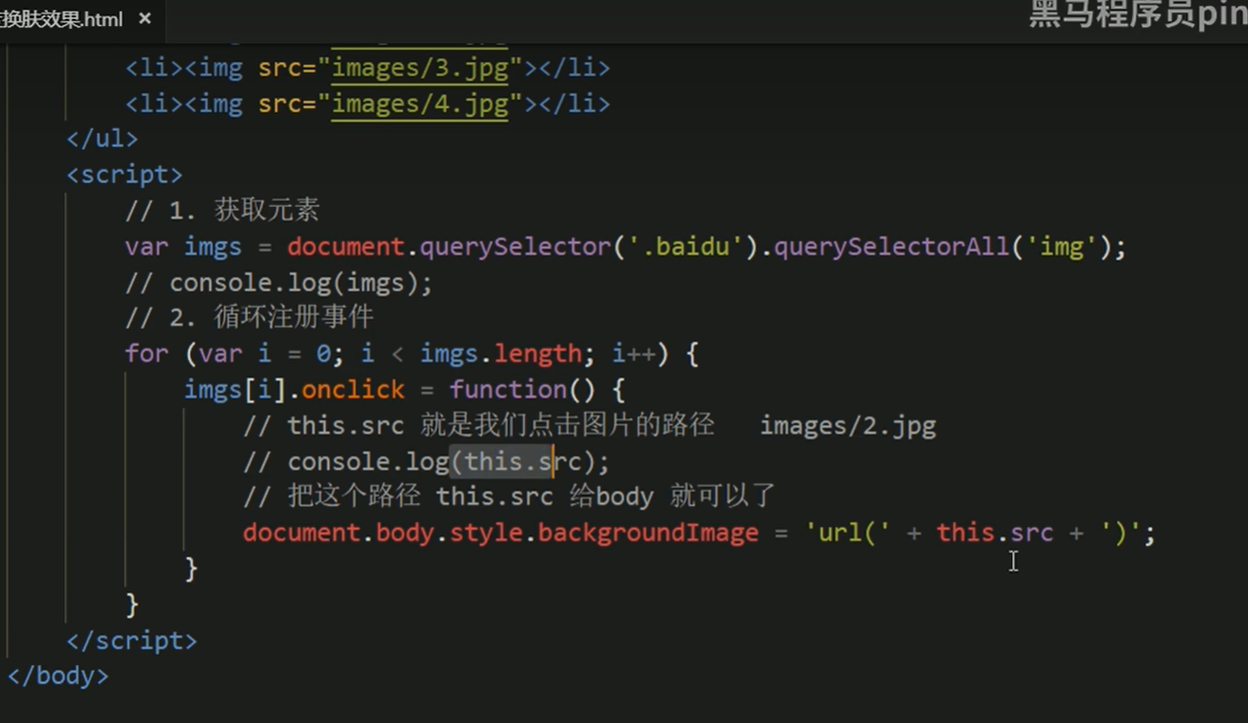Click the 'i++' increment expression
This screenshot has width=1248, height=723.
pyautogui.click(x=634, y=354)
